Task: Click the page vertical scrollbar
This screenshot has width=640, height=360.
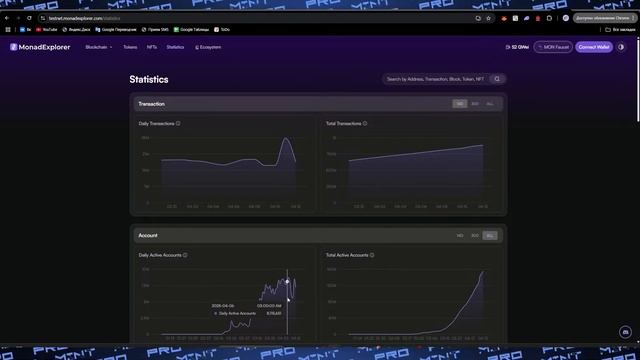Action: pos(638,80)
